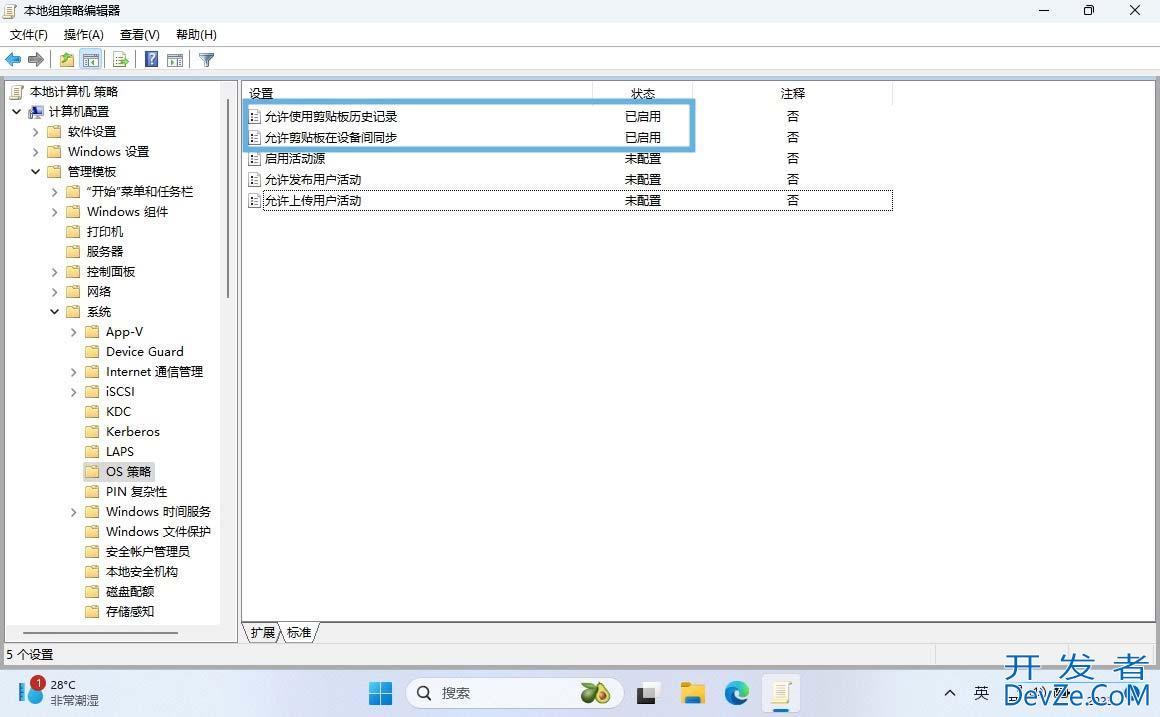Switch to the 标准 tab
Screen dimensions: 1160x717
point(300,633)
